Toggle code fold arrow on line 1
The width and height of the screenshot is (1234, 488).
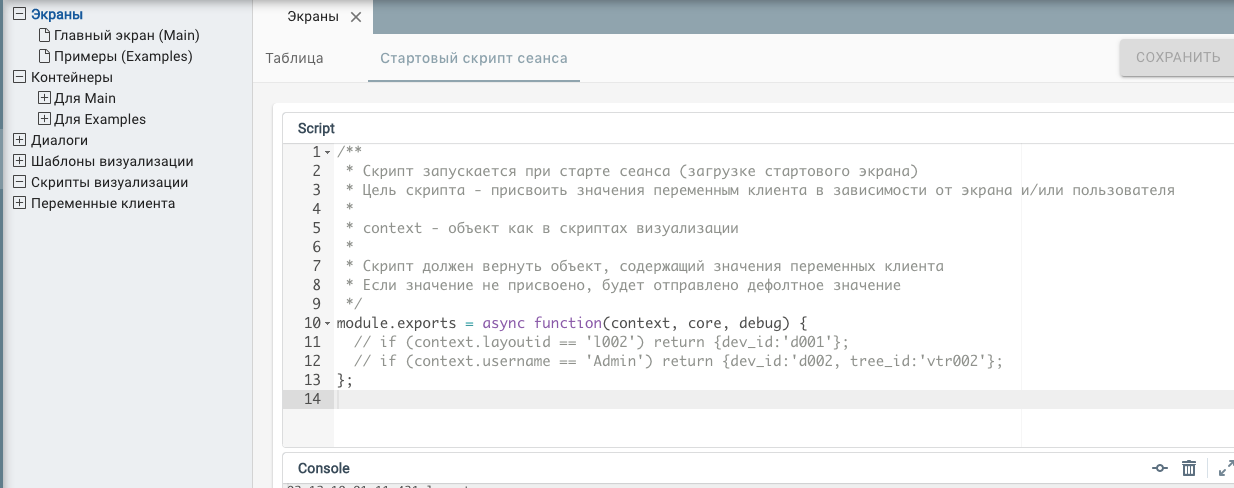tap(327, 152)
